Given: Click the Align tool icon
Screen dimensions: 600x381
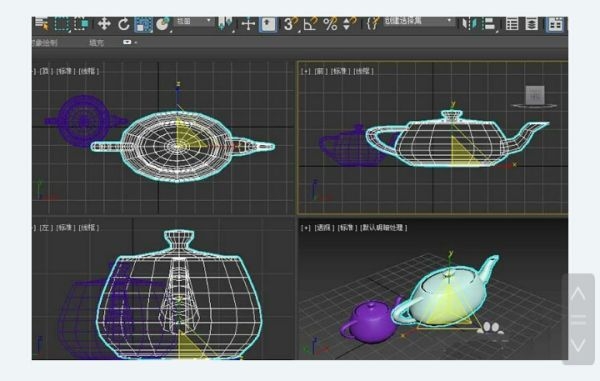Looking at the screenshot, I should (489, 24).
